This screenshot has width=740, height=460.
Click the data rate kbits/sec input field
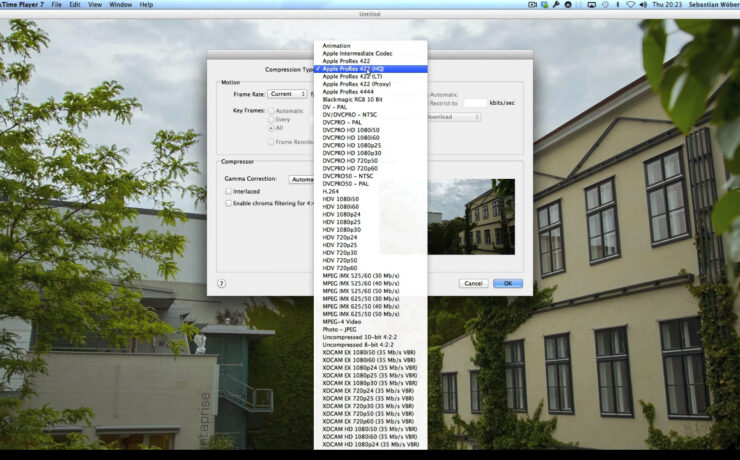point(475,103)
